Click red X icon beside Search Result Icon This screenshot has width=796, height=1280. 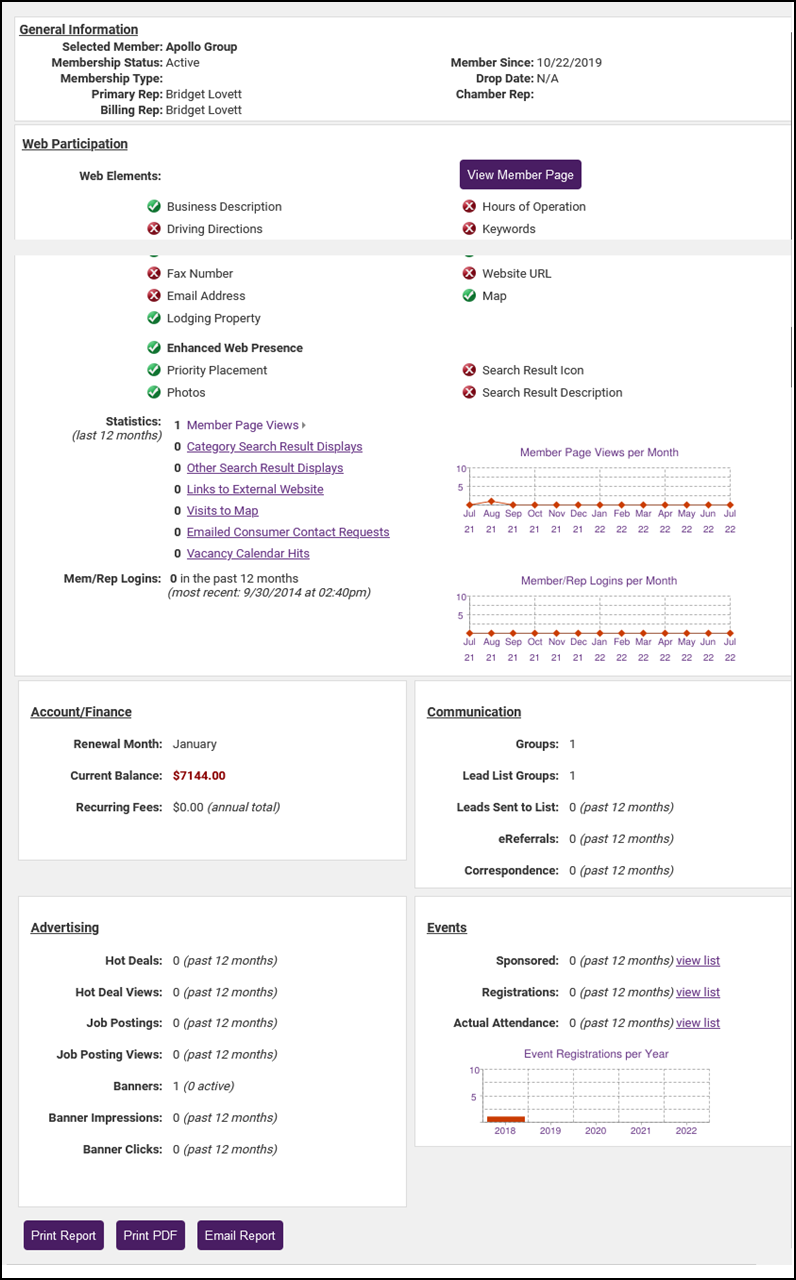469,370
